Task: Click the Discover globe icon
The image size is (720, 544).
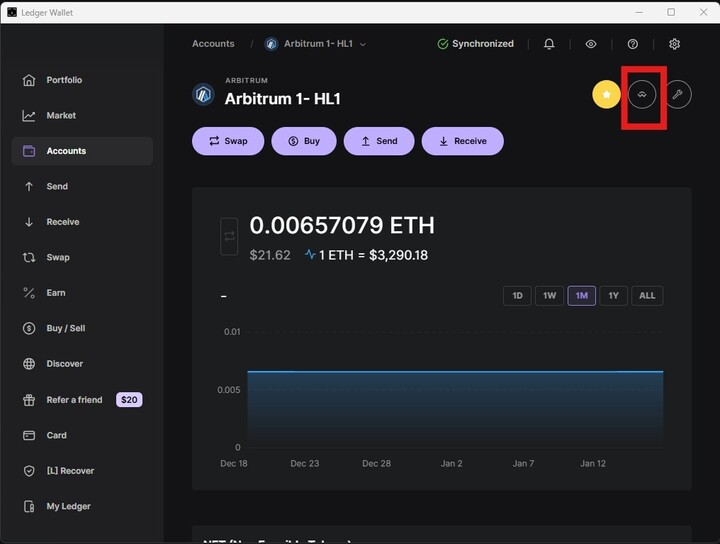Action: click(29, 364)
